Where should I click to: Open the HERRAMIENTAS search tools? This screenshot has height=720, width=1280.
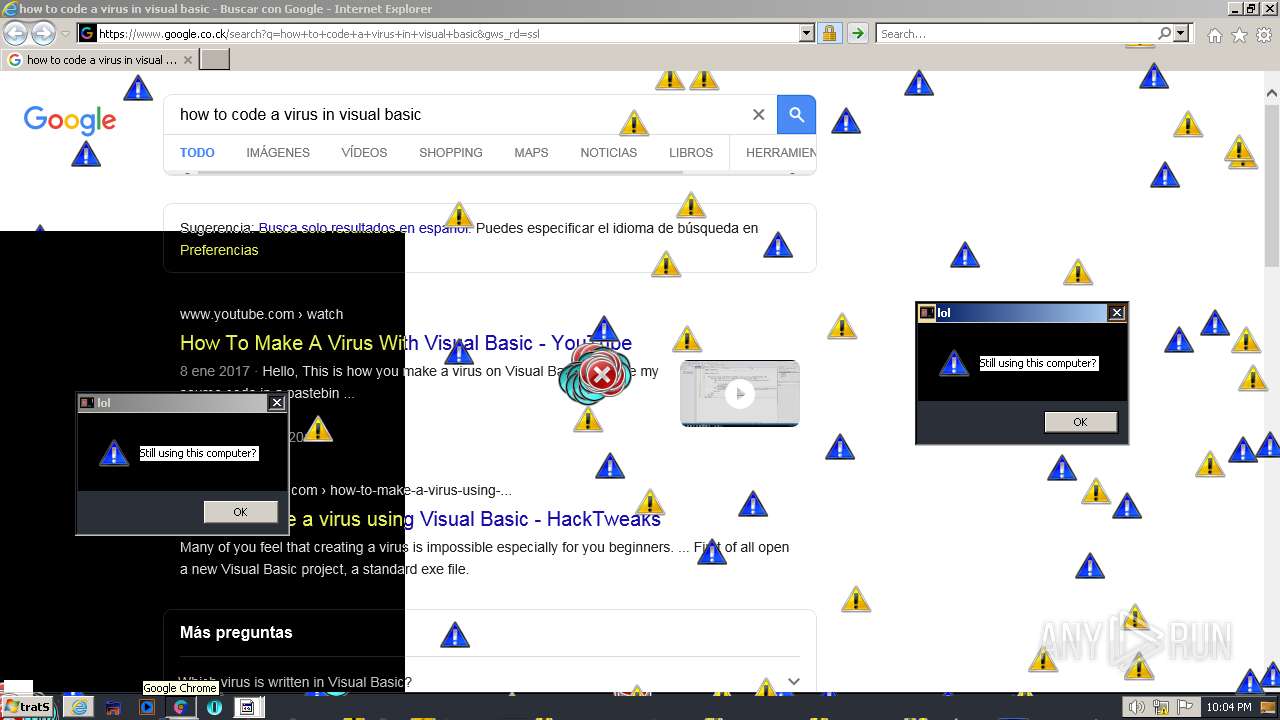pos(781,153)
